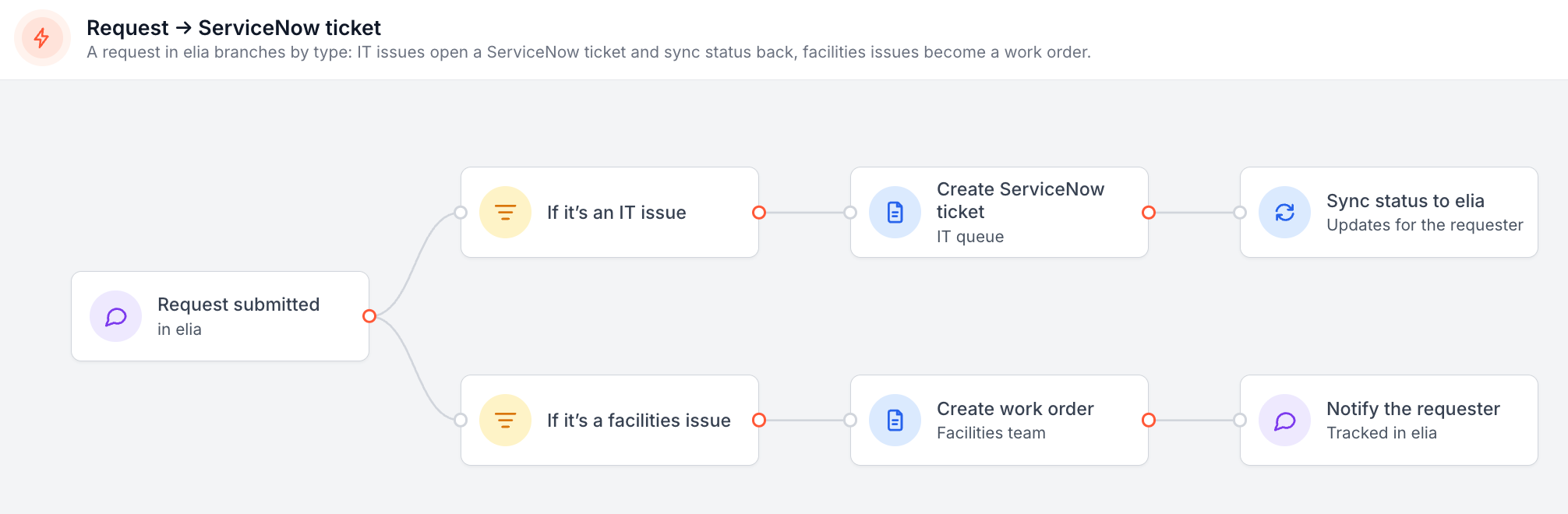The width and height of the screenshot is (1568, 514).
Task: Click the document icon on Create work order
Action: 895,421
